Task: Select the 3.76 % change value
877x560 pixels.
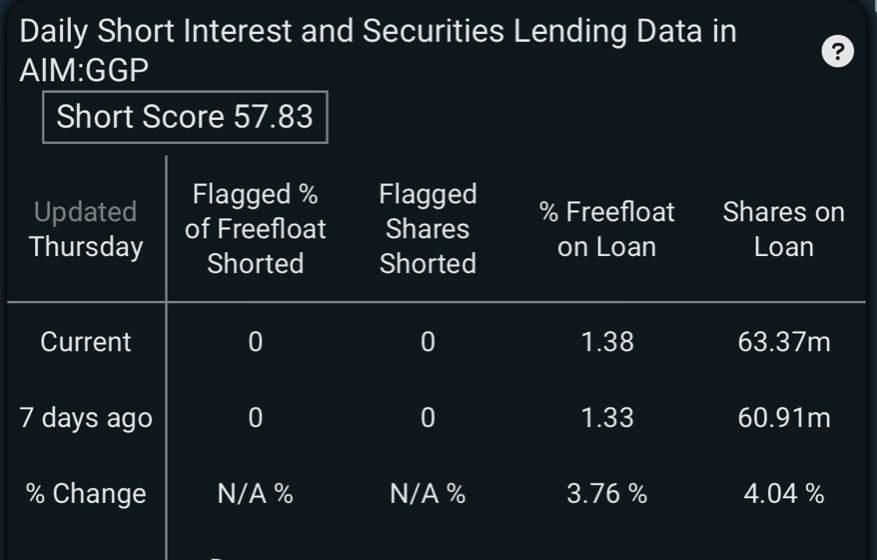Action: coord(607,494)
